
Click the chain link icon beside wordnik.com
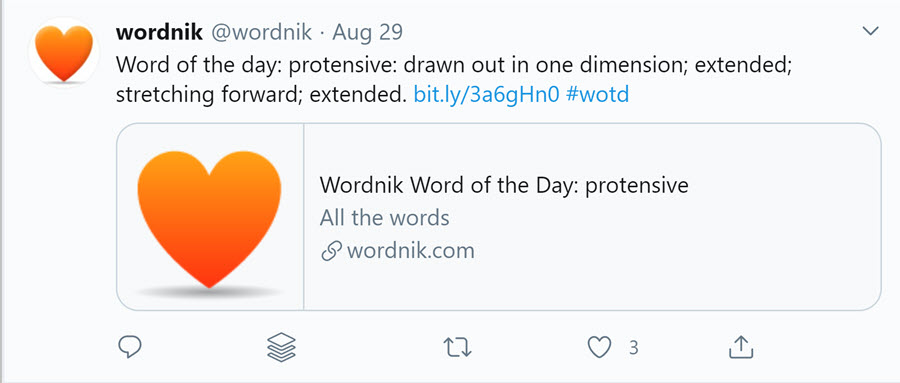(331, 251)
